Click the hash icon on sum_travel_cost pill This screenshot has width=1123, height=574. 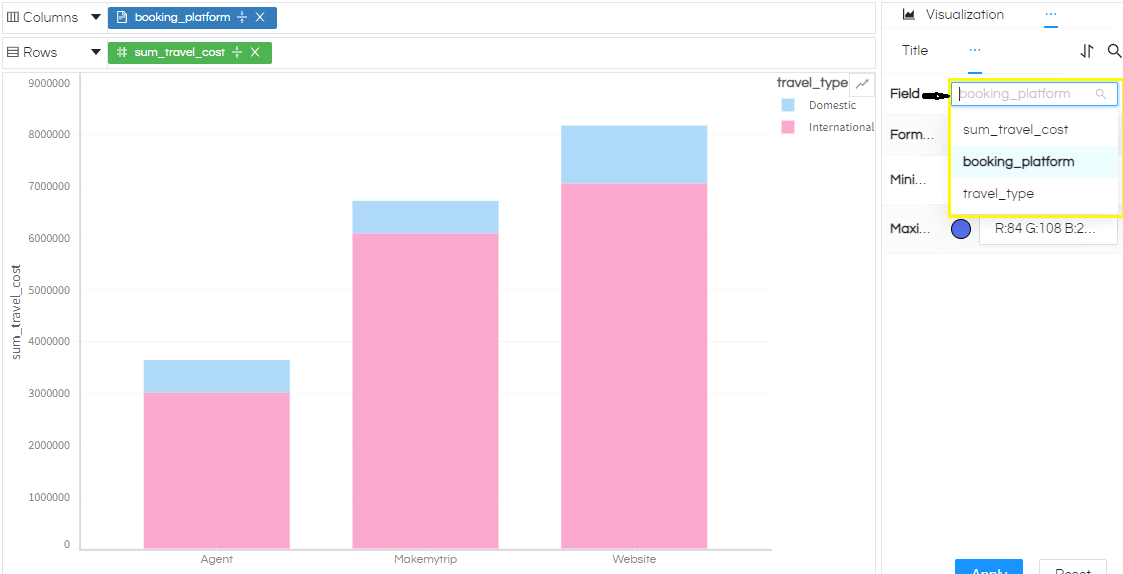click(x=122, y=52)
